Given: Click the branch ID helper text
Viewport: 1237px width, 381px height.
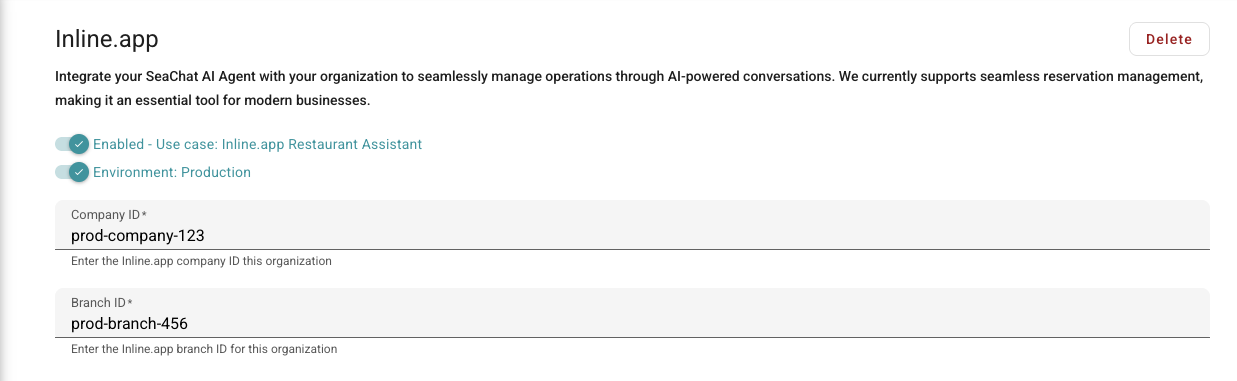Looking at the screenshot, I should coord(204,349).
